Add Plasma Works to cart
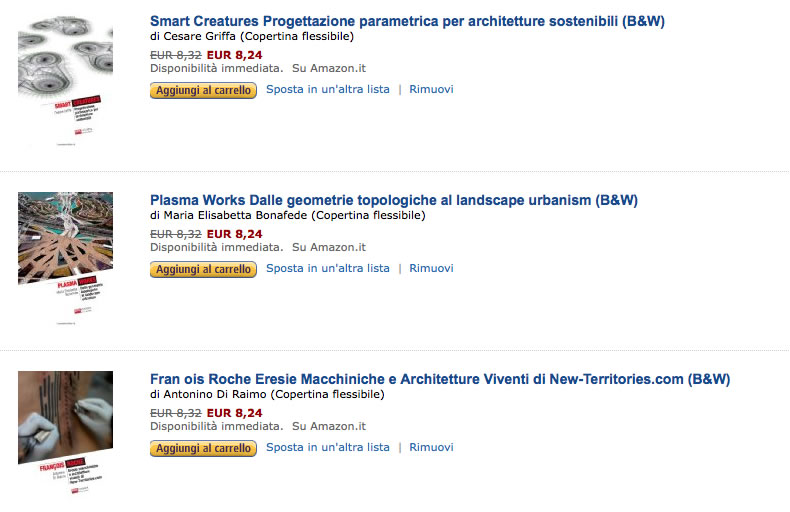Image resolution: width=790 pixels, height=512 pixels. tap(203, 269)
